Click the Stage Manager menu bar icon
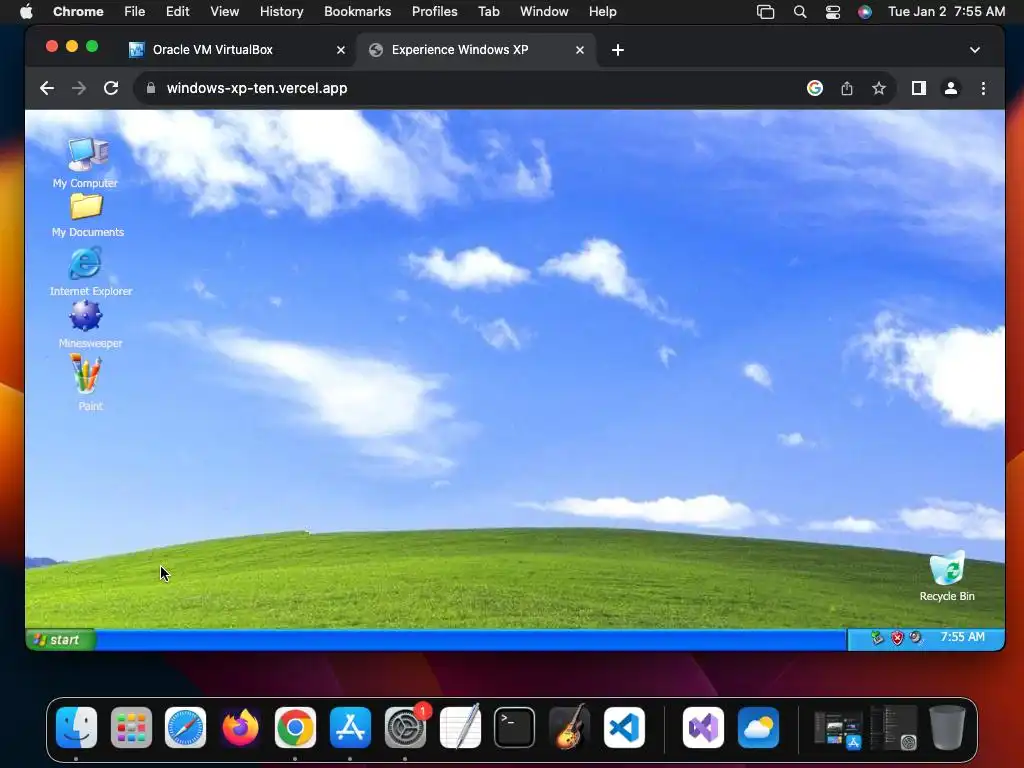The width and height of the screenshot is (1024, 768). coord(765,12)
